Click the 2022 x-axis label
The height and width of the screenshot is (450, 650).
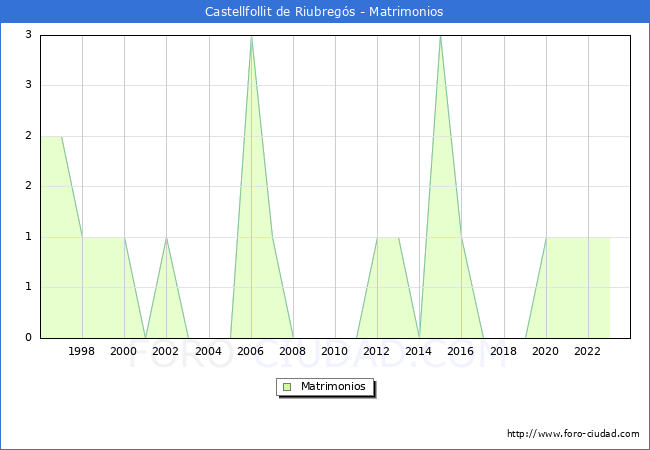tap(587, 351)
